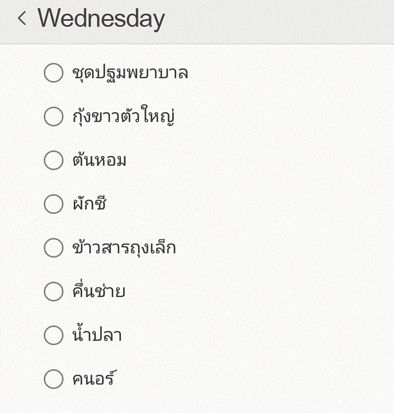The width and height of the screenshot is (394, 413).
Task: Mark น้ำปลา as done
Action: pos(53,335)
